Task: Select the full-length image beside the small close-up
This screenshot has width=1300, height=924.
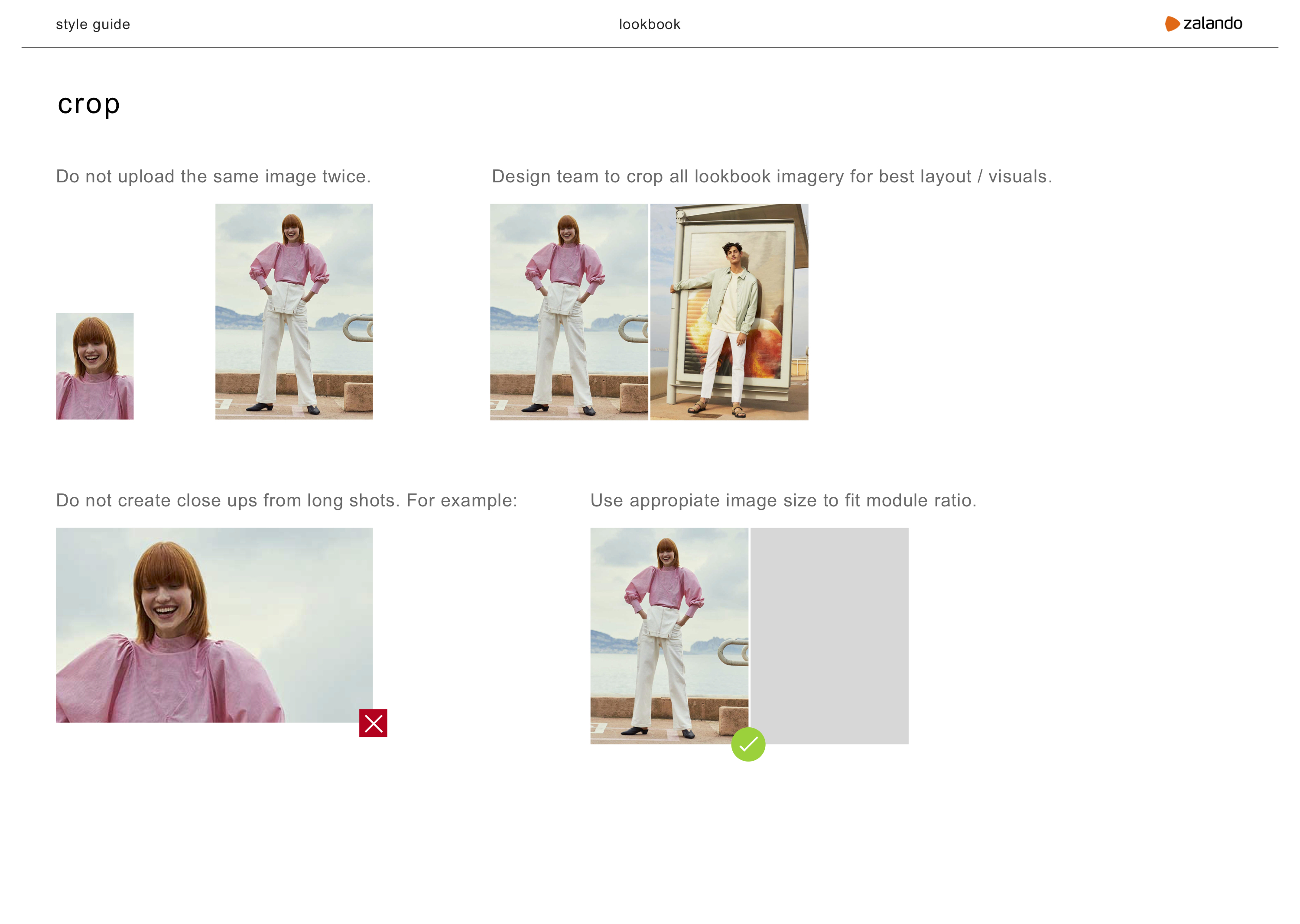Action: click(294, 311)
